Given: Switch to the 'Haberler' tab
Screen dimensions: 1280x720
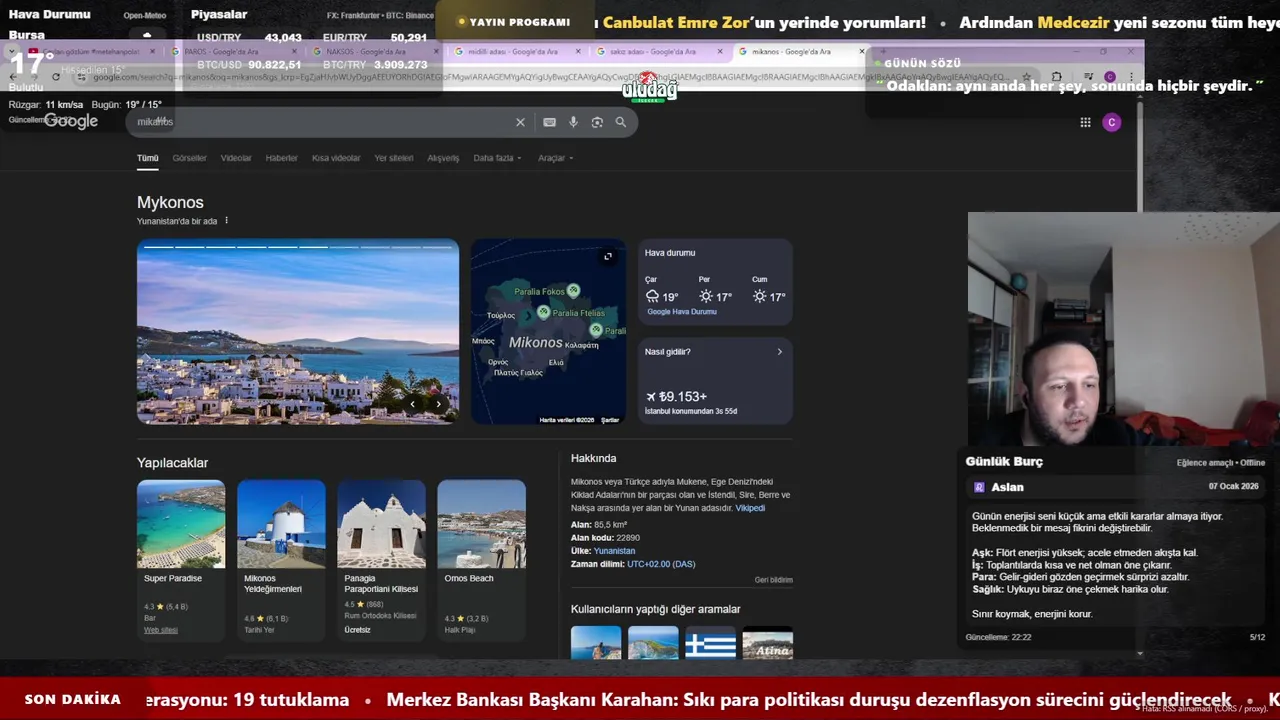Looking at the screenshot, I should pos(281,158).
